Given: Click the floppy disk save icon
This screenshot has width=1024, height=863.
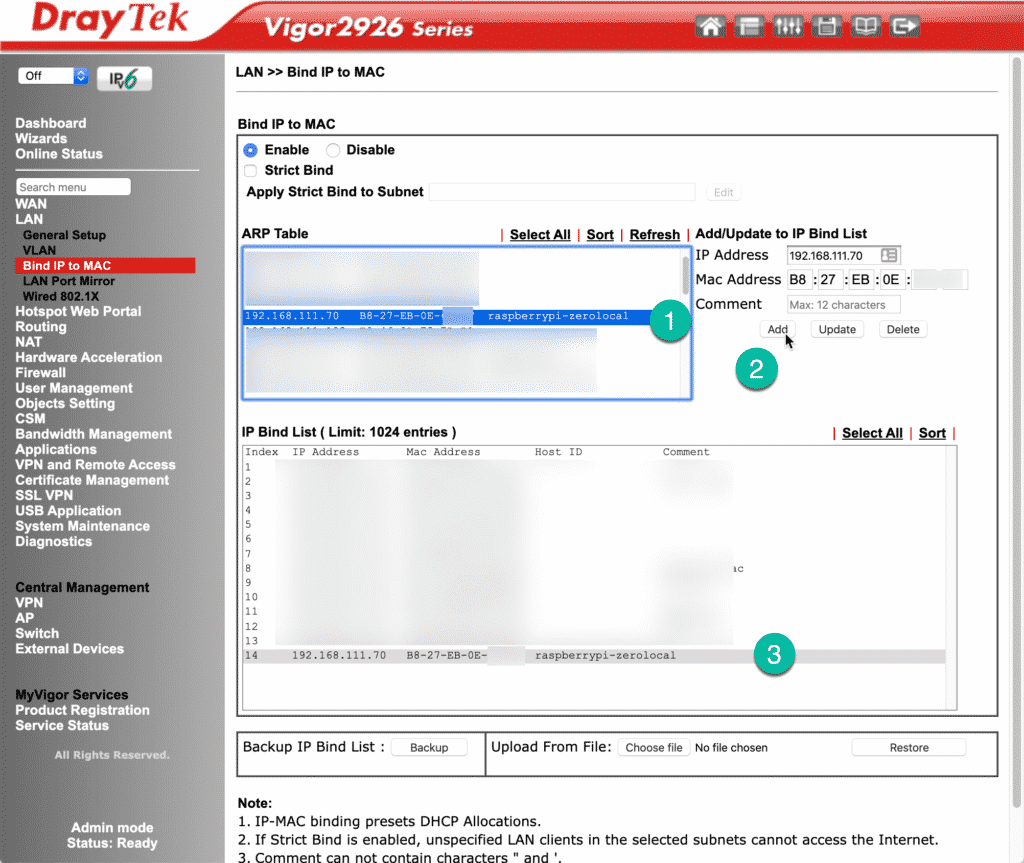Looking at the screenshot, I should (827, 26).
